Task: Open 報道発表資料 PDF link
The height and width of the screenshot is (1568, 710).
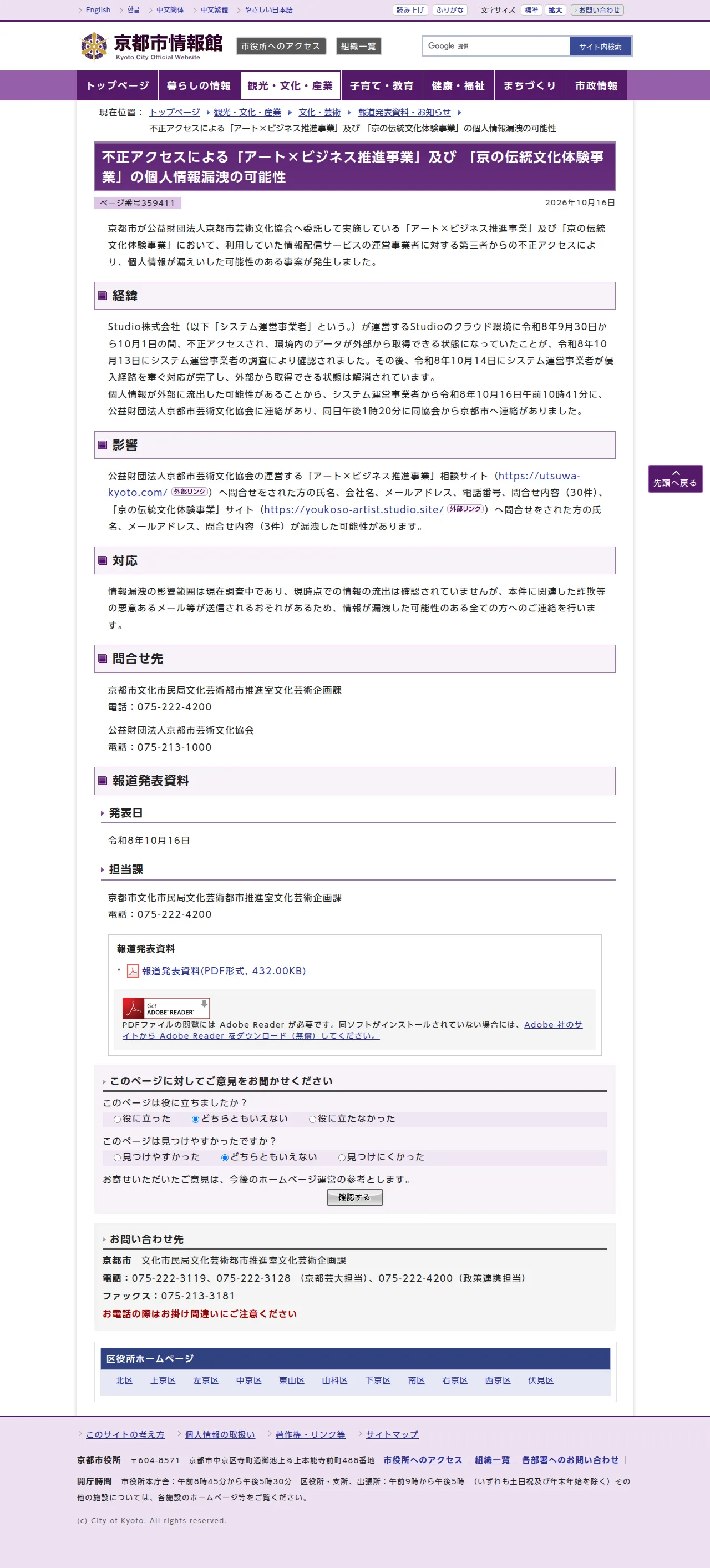Action: click(224, 971)
